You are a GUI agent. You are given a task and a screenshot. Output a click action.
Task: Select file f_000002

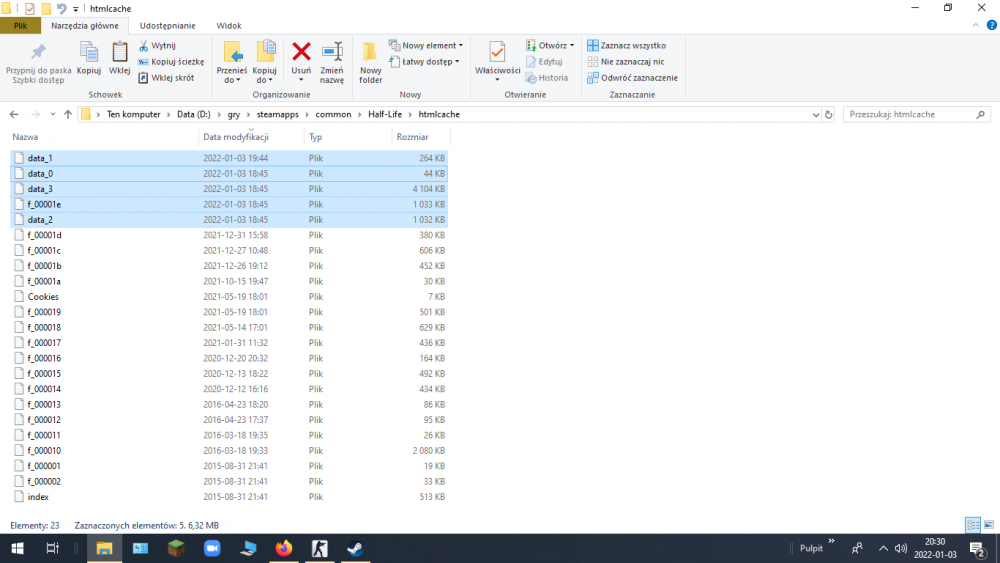tap(229, 481)
